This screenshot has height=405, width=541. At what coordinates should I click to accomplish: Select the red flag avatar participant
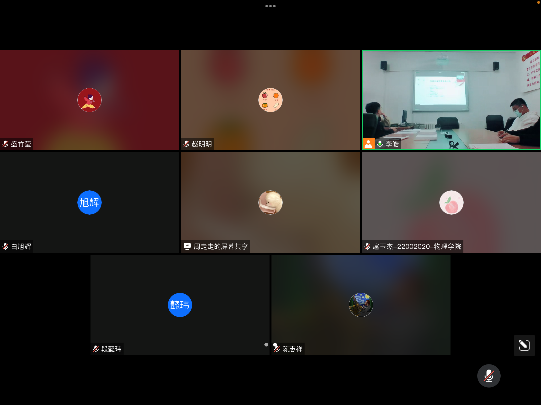89,100
